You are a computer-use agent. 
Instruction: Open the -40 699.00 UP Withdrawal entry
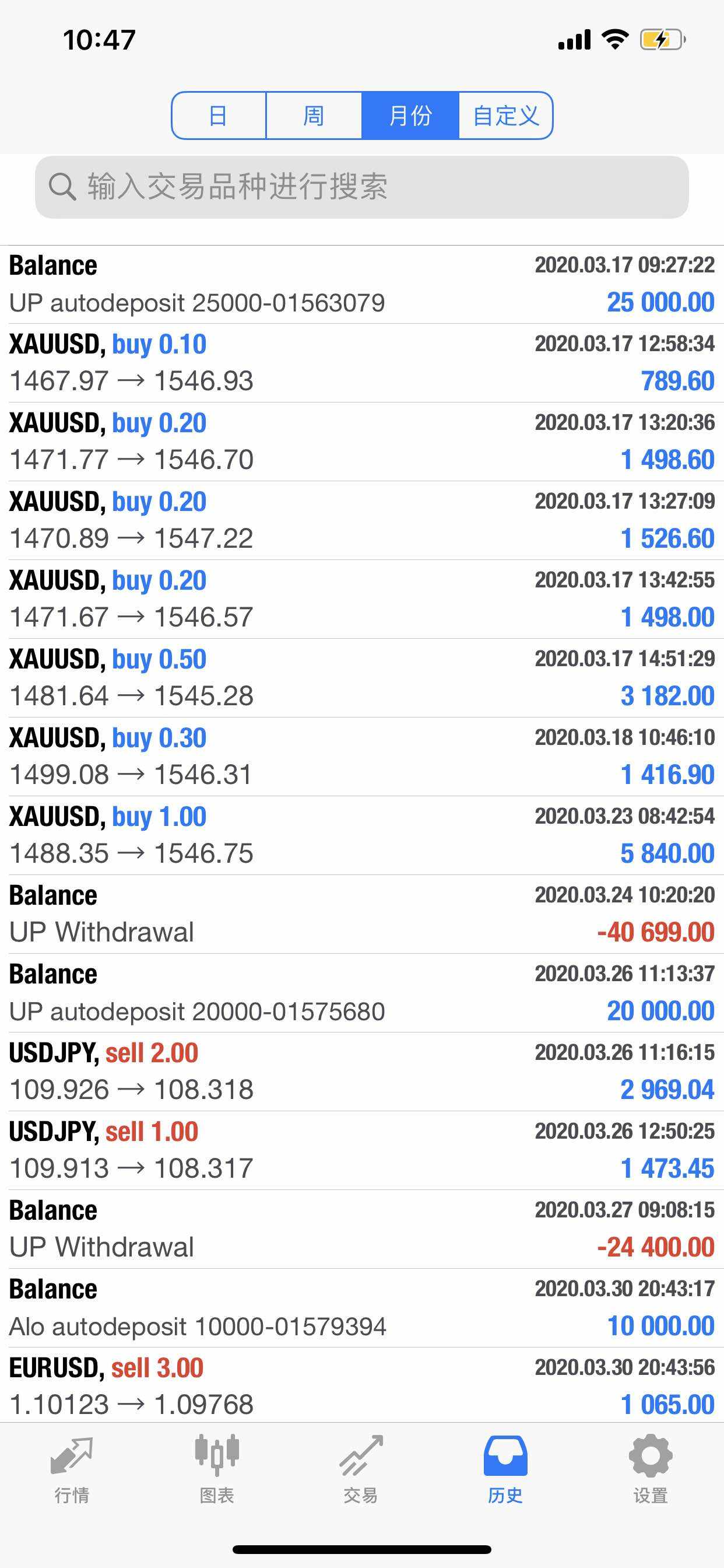click(x=362, y=914)
